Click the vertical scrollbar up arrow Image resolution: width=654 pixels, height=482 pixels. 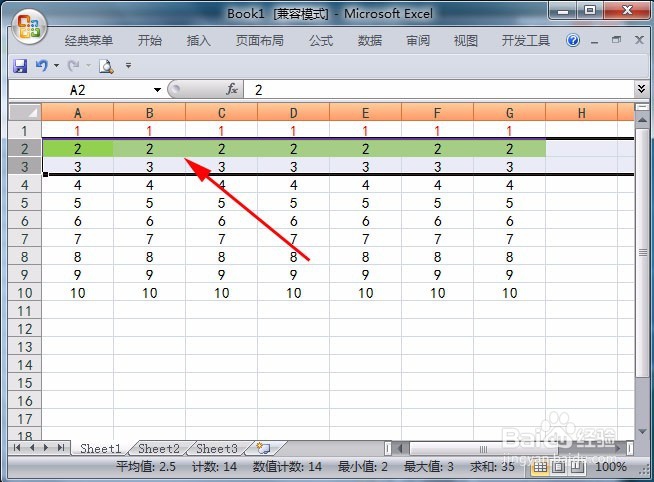641,120
